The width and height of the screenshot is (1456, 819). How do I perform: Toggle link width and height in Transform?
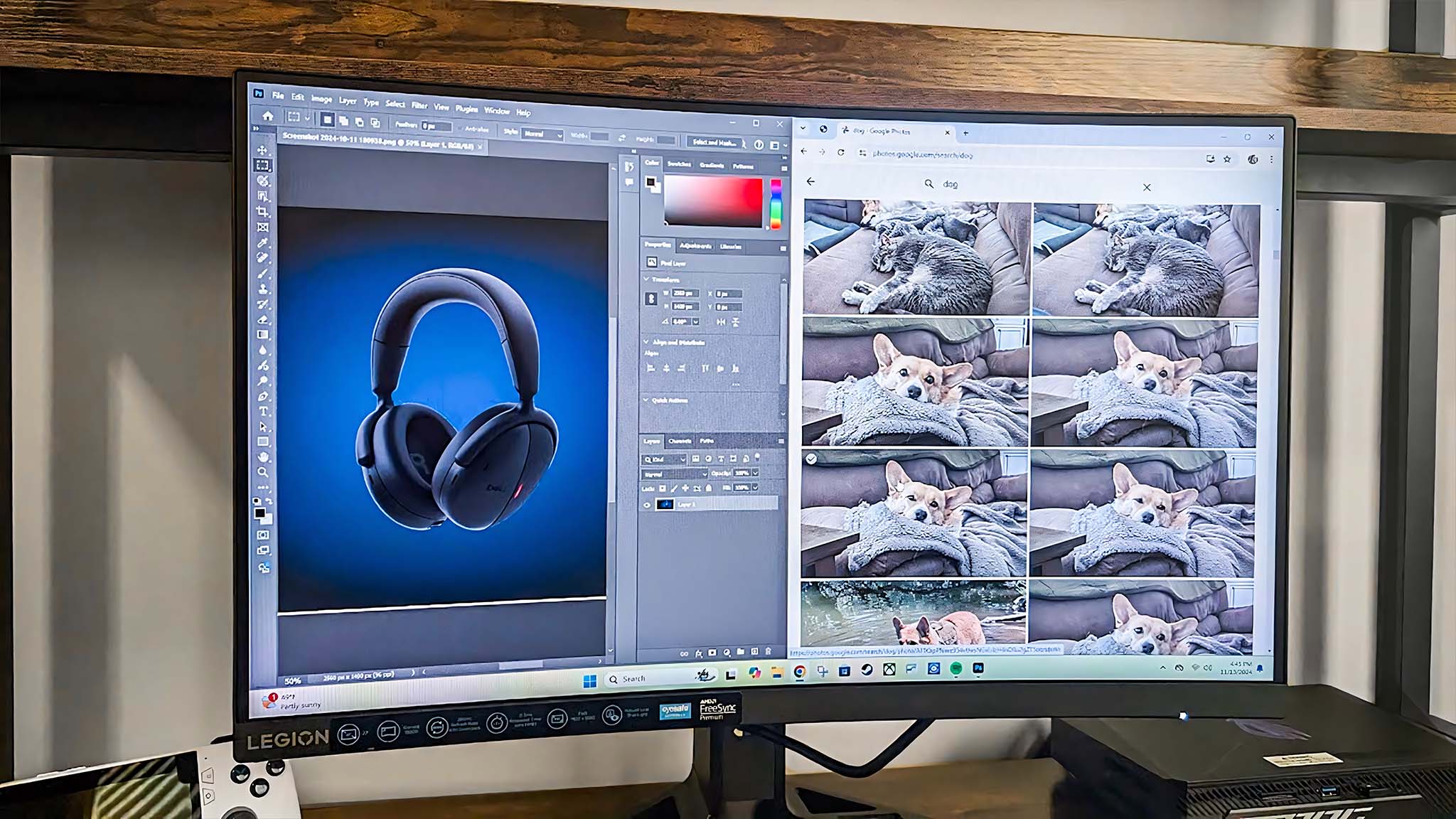point(650,299)
